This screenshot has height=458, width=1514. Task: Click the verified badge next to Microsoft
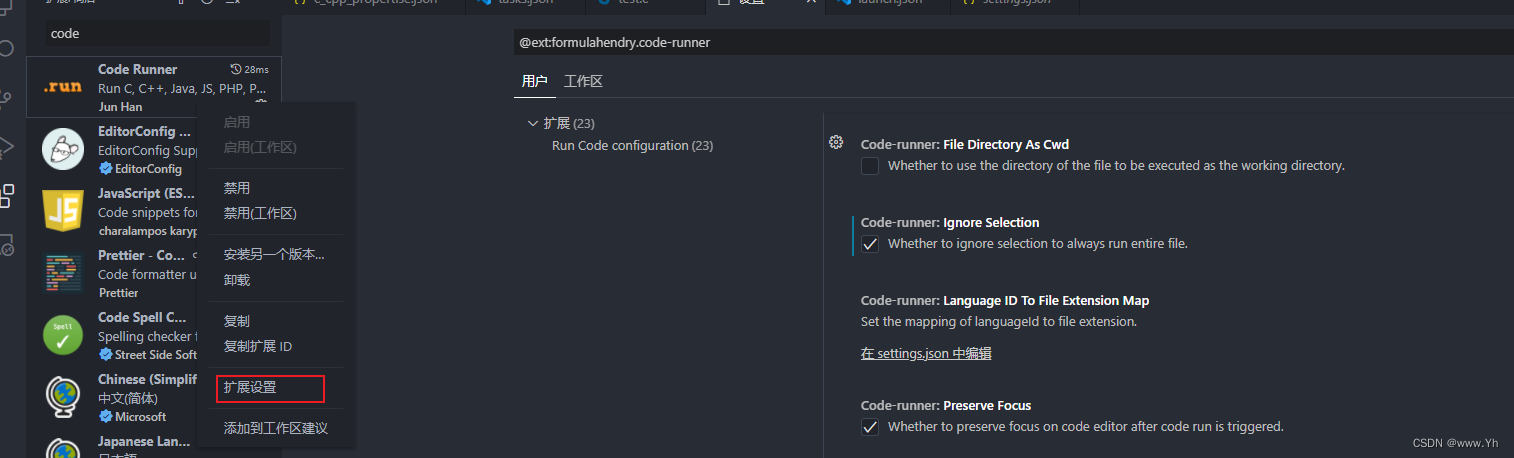[x=105, y=416]
